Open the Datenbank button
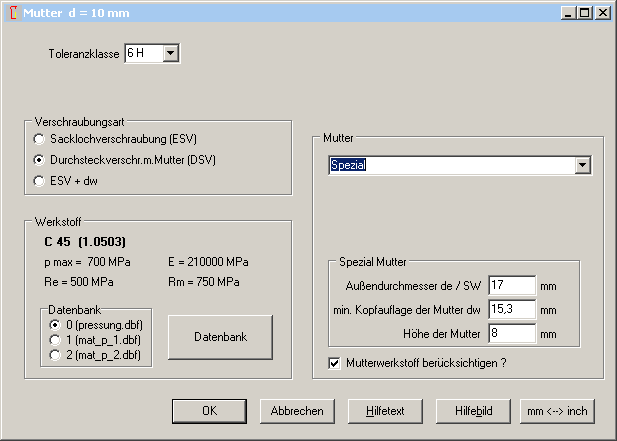 pos(220,337)
